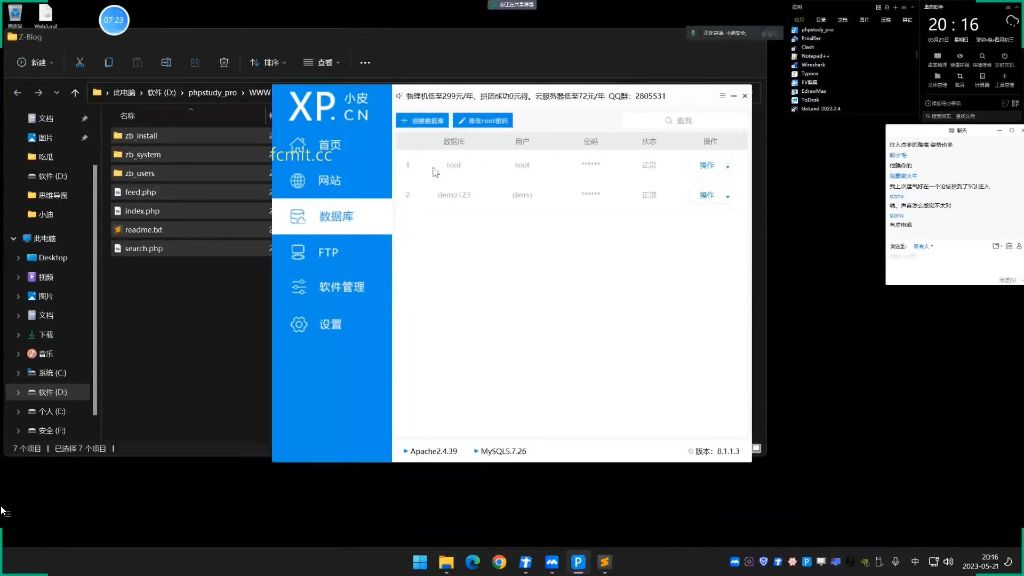Click the root database name cell
The height and width of the screenshot is (576, 1024).
click(x=454, y=165)
